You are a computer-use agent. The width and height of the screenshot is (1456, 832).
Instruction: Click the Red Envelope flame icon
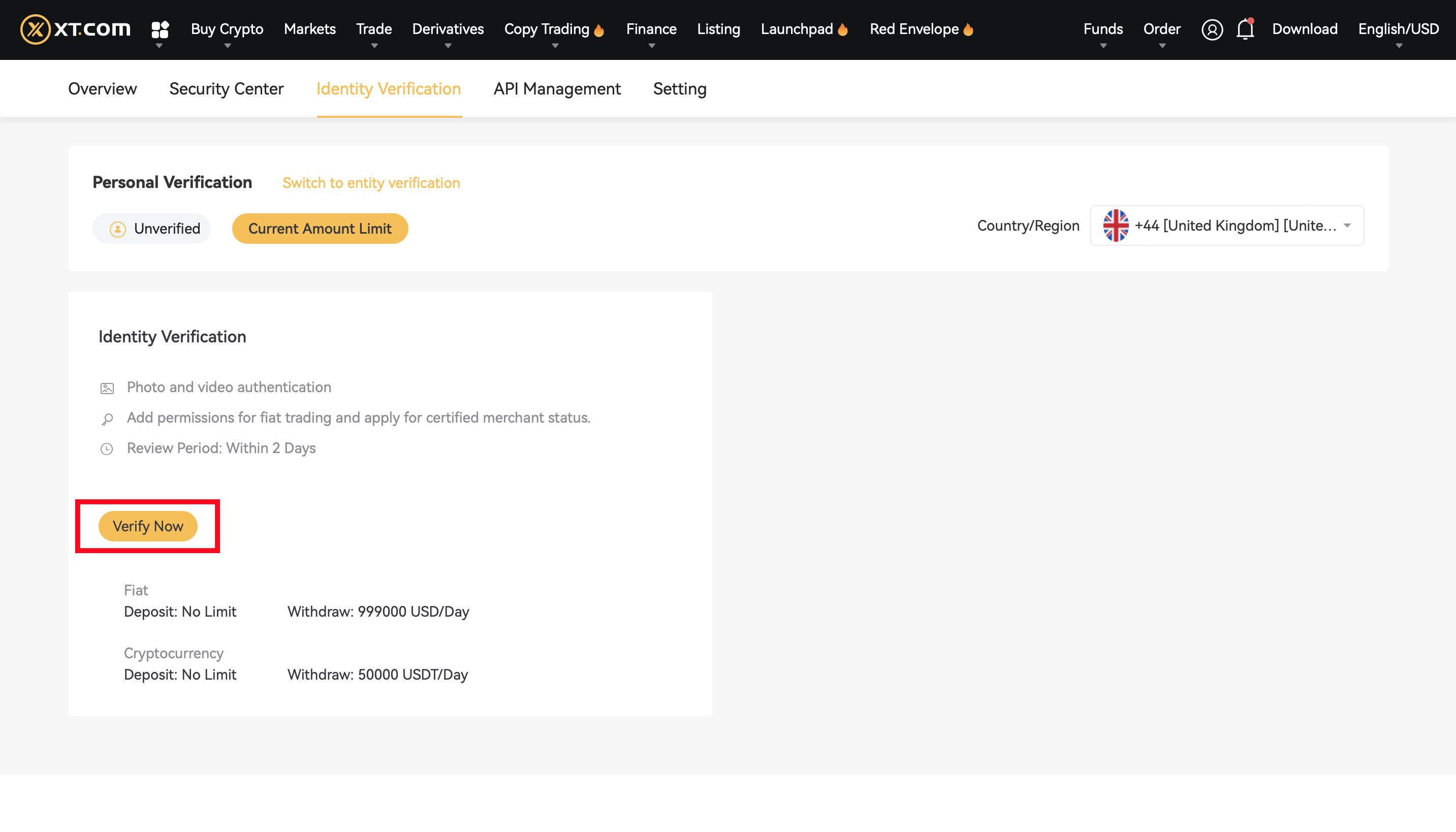pyautogui.click(x=968, y=29)
